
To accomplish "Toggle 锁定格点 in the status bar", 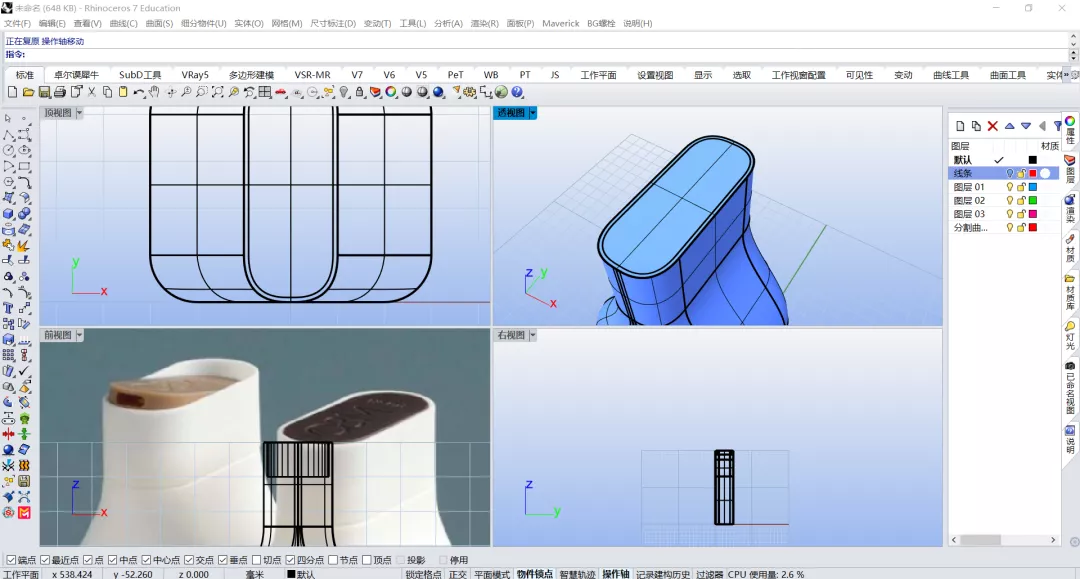I will click(424, 574).
